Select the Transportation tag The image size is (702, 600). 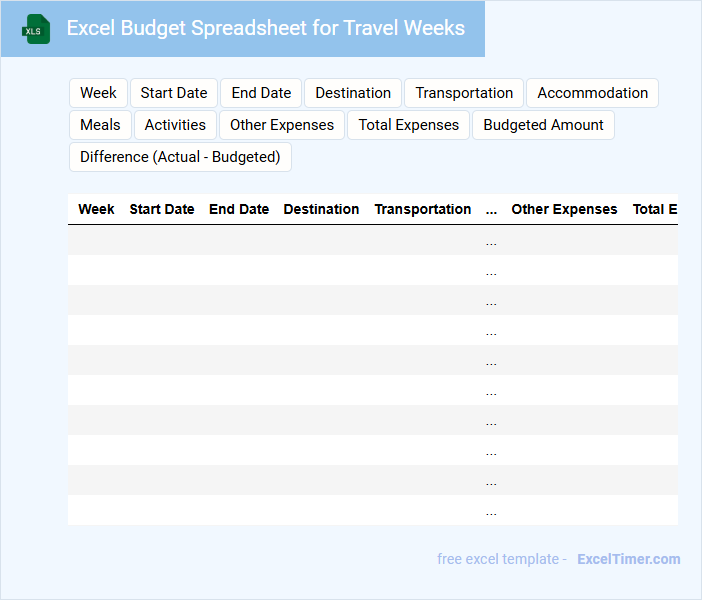[x=464, y=93]
